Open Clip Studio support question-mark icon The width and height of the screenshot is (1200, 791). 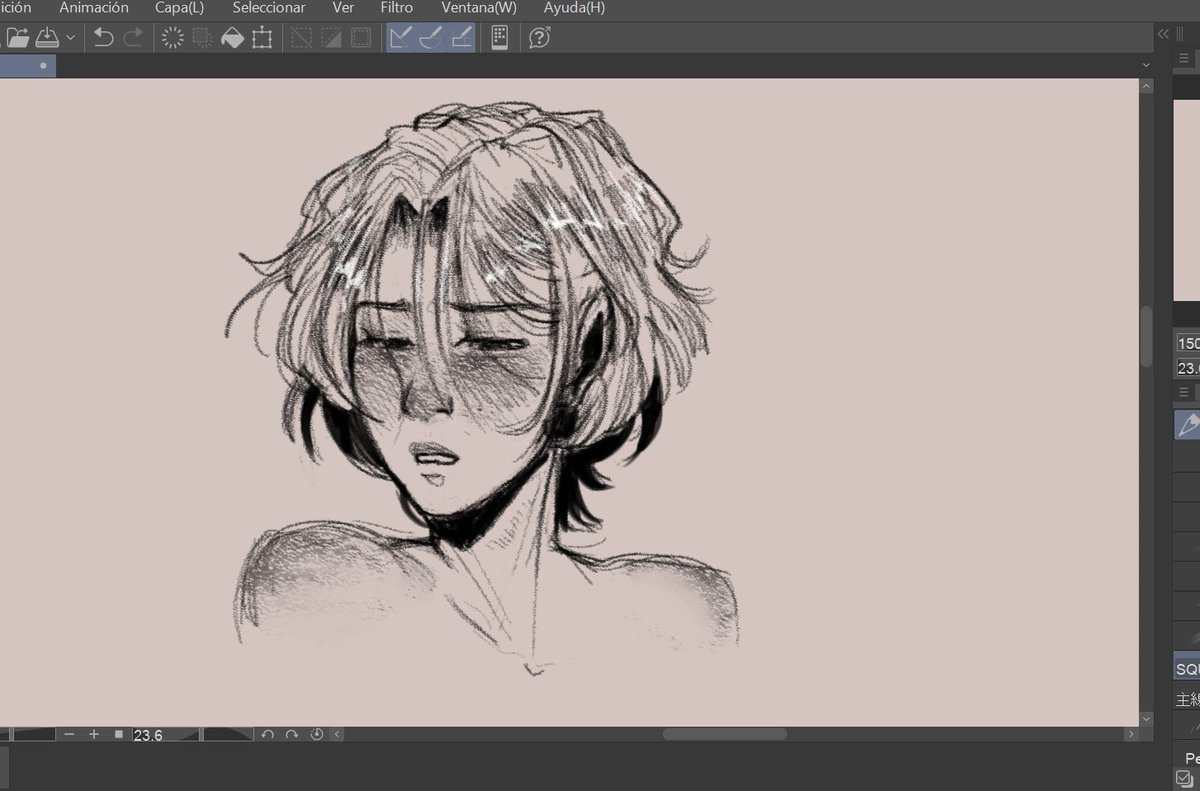coord(539,38)
